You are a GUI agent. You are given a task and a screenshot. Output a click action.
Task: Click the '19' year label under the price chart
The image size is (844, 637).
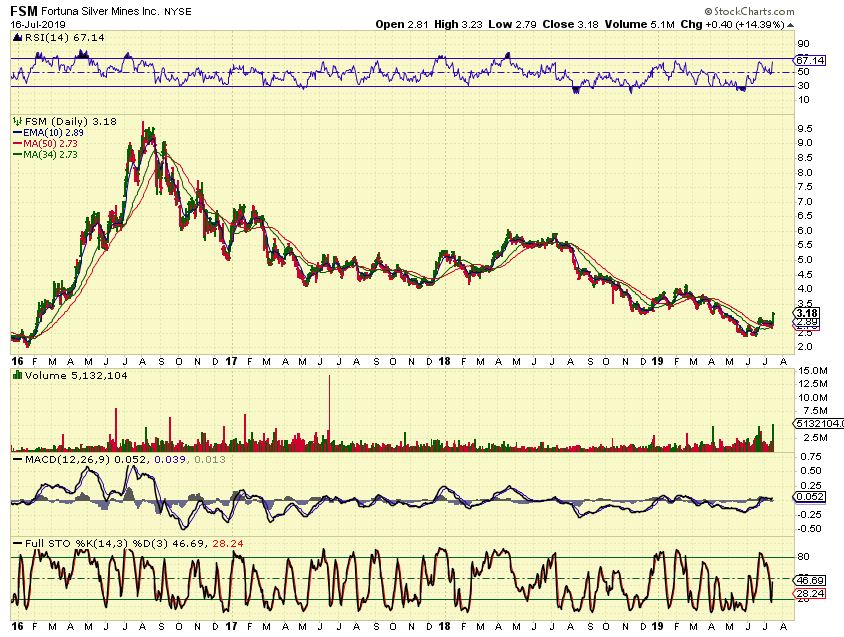(x=657, y=361)
